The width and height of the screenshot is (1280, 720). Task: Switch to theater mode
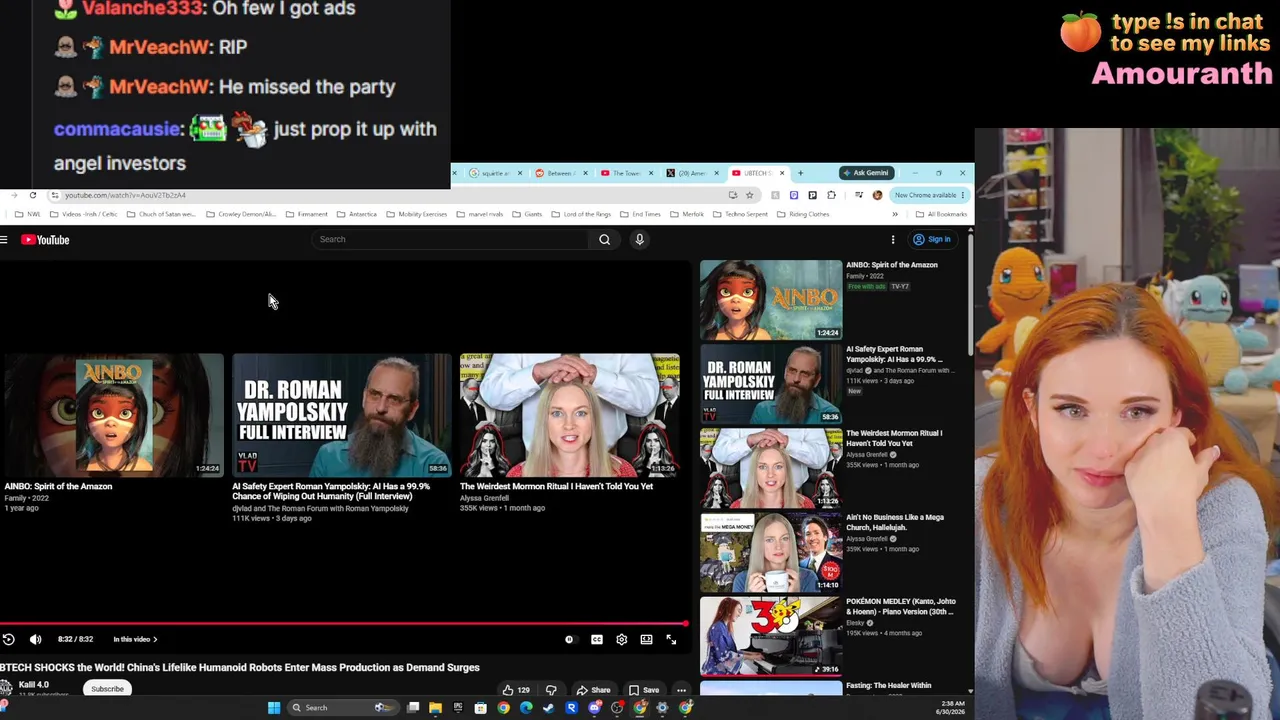646,640
